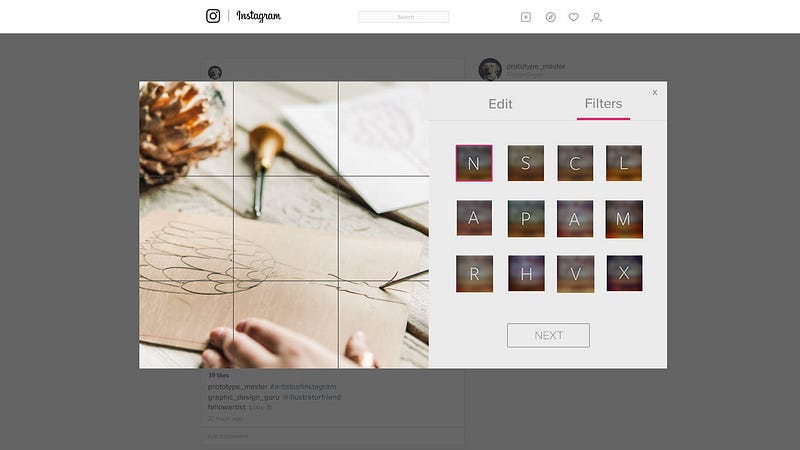
Task: Click the Instagram camera logo icon
Action: (213, 16)
